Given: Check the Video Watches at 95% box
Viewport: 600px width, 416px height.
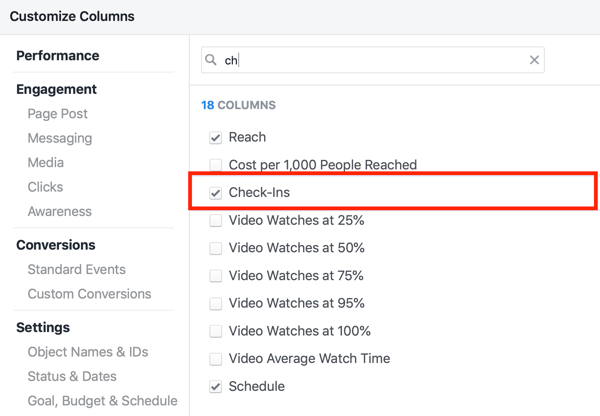Looking at the screenshot, I should tap(215, 304).
